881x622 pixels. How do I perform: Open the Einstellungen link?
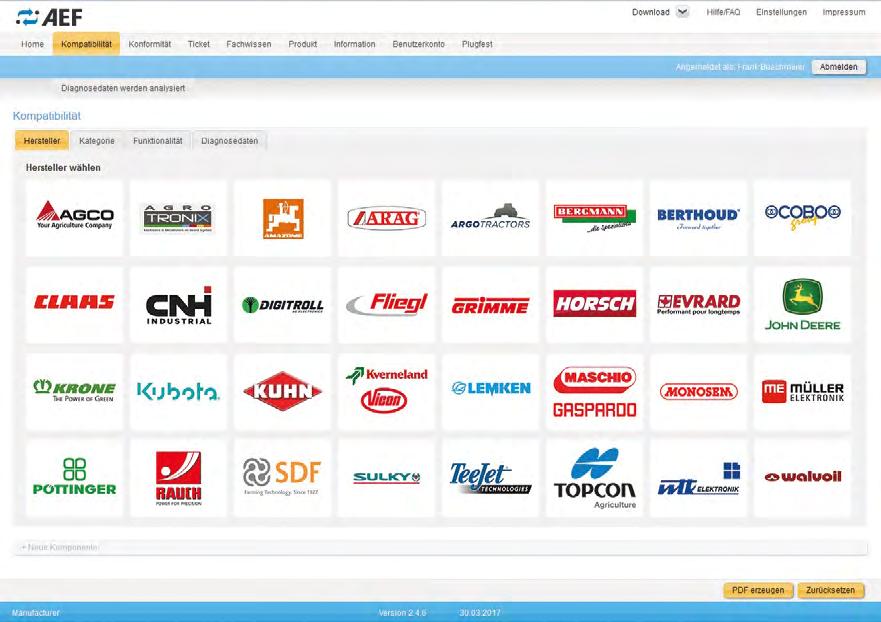coord(781,12)
